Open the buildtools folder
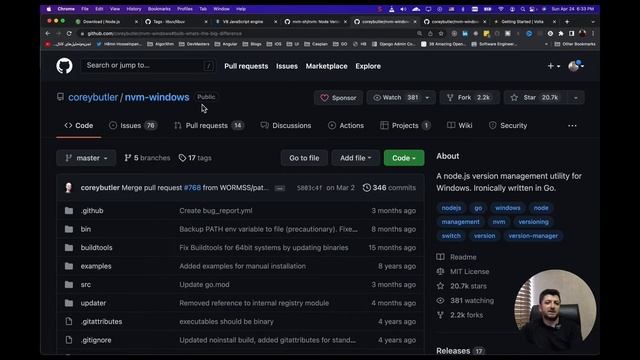The height and width of the screenshot is (360, 640). click(x=96, y=247)
